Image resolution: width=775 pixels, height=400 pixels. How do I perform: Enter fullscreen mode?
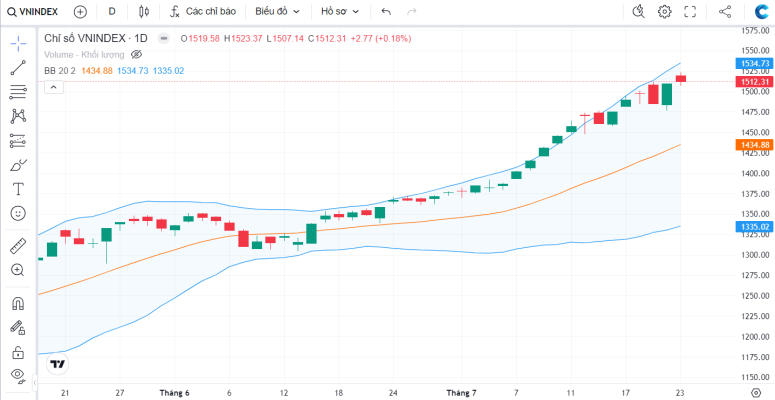point(690,11)
